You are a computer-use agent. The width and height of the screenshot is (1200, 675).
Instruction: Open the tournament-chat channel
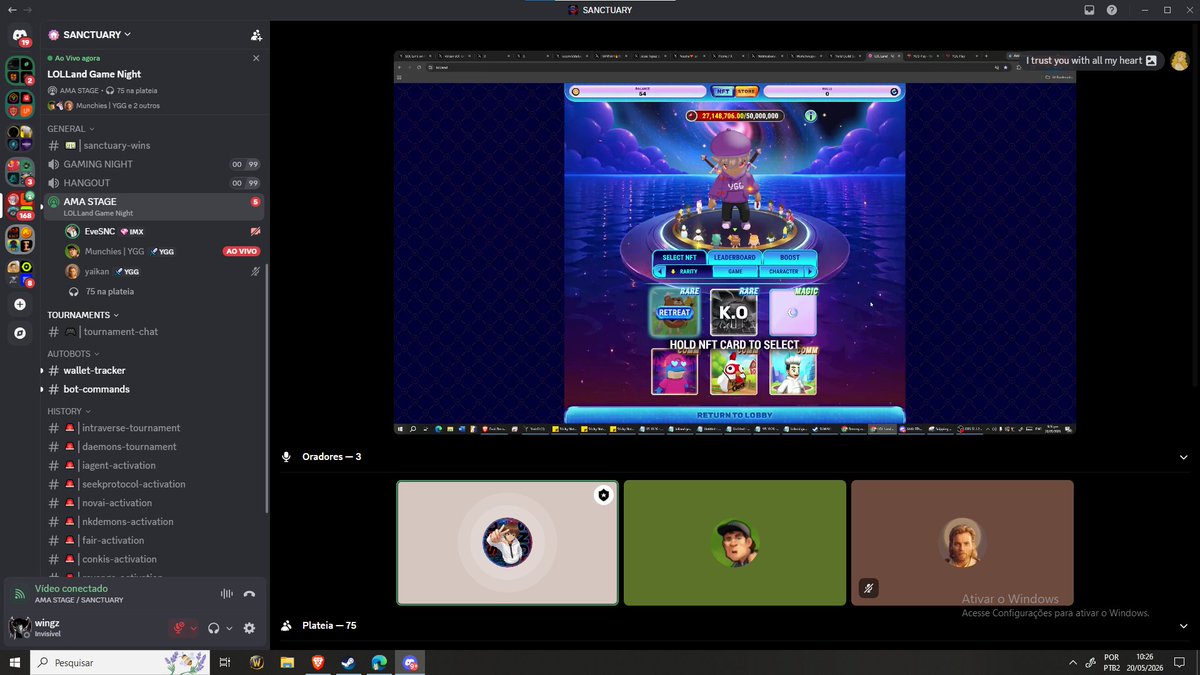click(154, 332)
